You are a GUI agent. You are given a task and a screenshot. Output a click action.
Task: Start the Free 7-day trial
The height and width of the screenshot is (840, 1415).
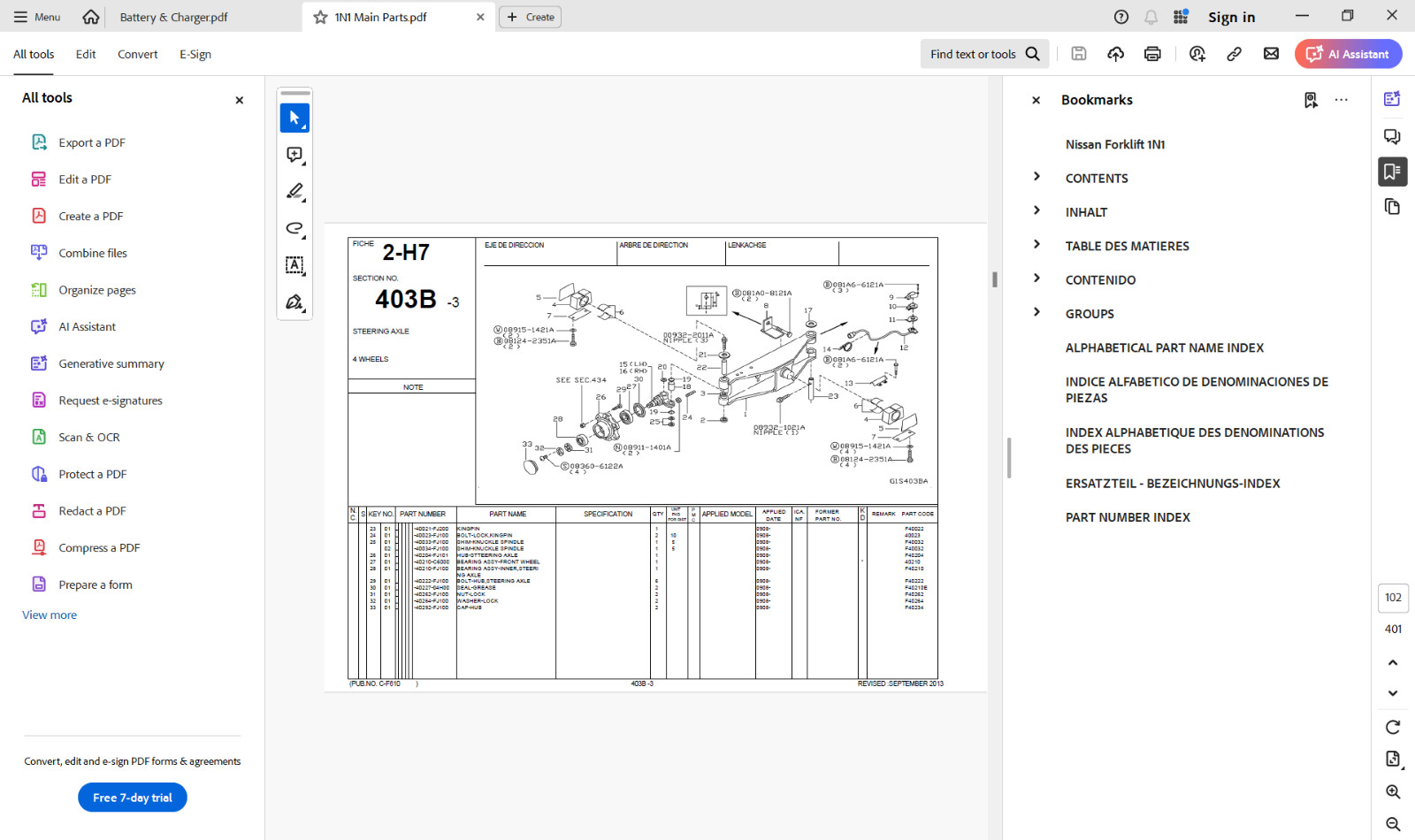133,798
